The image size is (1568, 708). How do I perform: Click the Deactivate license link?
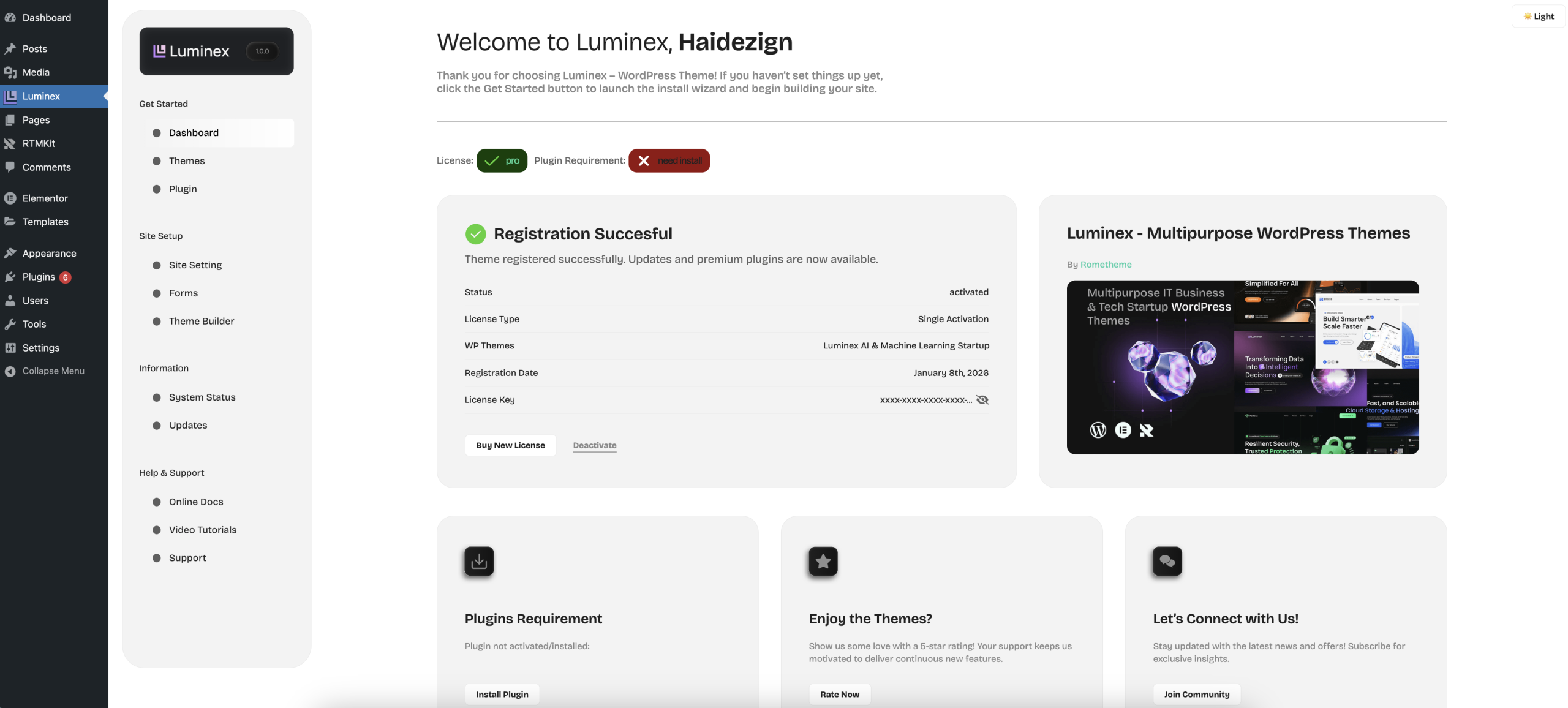(594, 445)
